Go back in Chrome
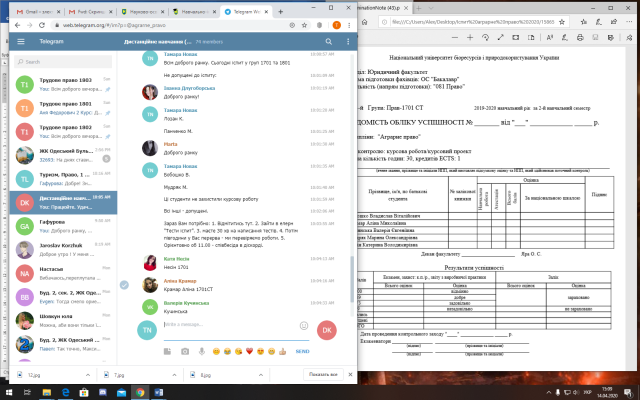Image resolution: width=640 pixels, height=400 pixels. 17,25
